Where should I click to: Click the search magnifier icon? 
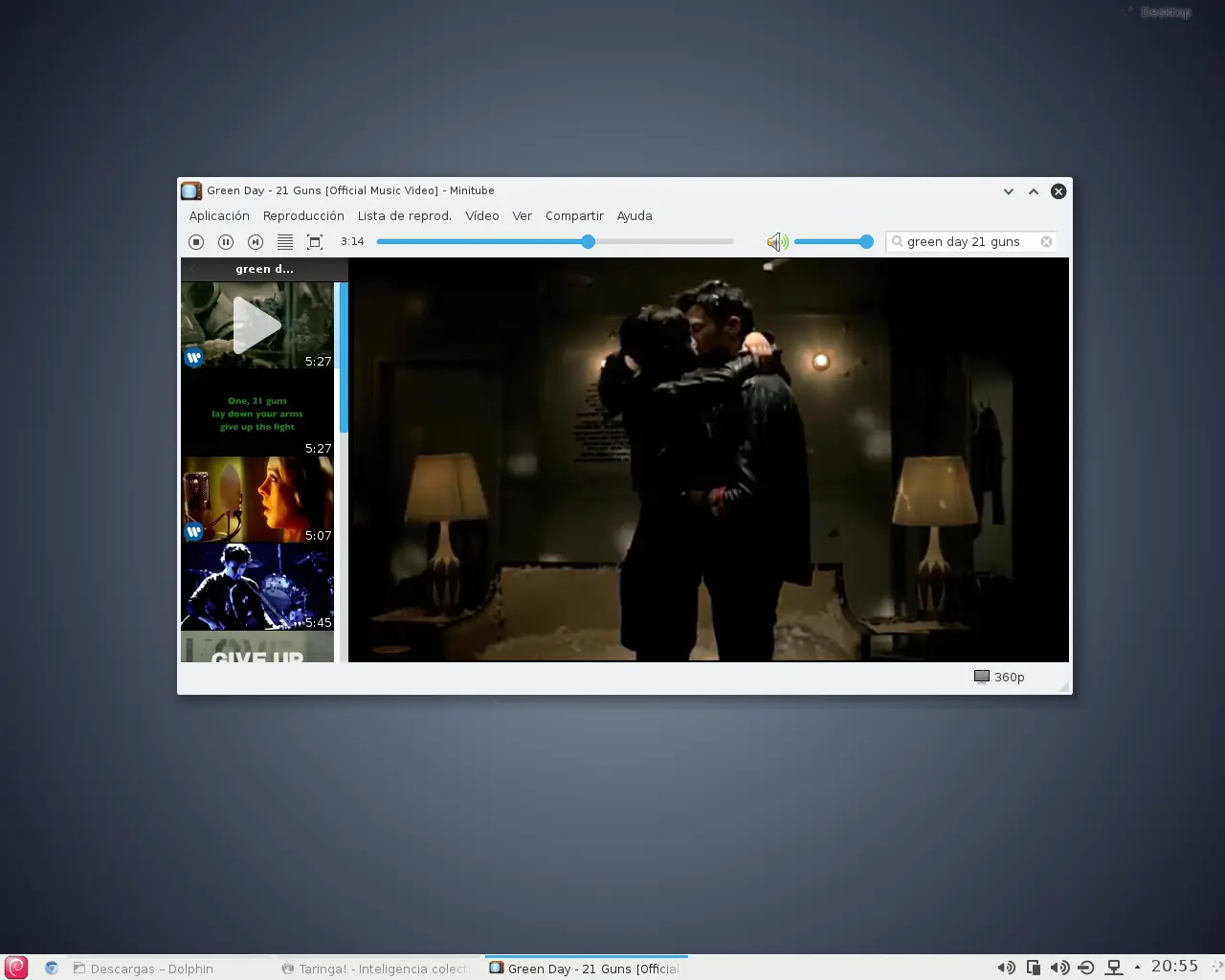pyautogui.click(x=897, y=242)
